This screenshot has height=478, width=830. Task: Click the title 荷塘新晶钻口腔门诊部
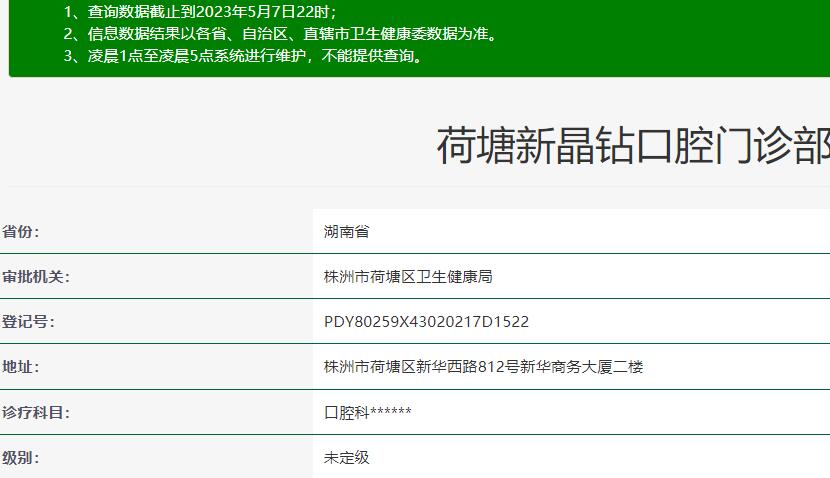[633, 146]
